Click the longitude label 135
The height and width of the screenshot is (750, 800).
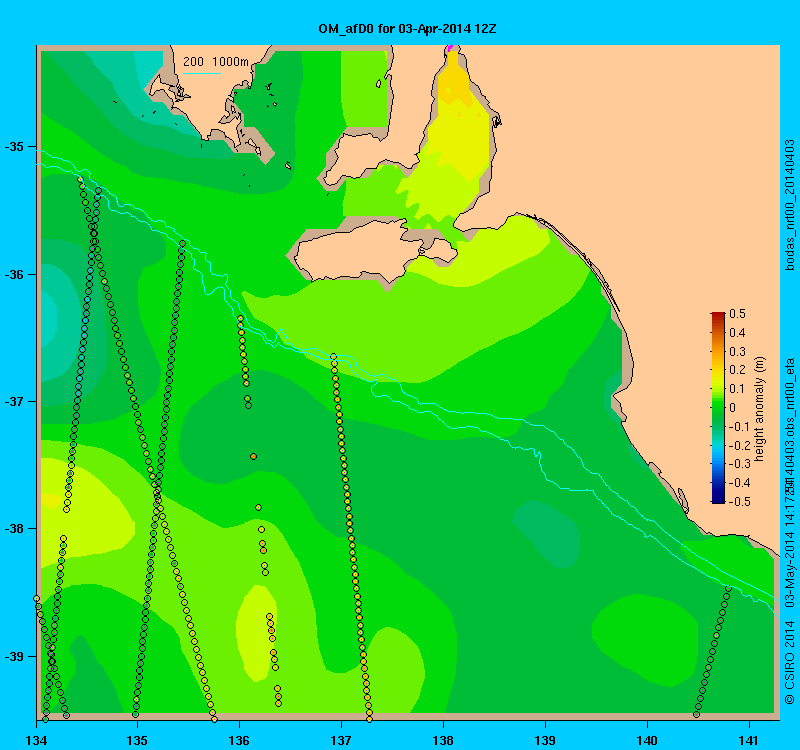click(x=137, y=740)
